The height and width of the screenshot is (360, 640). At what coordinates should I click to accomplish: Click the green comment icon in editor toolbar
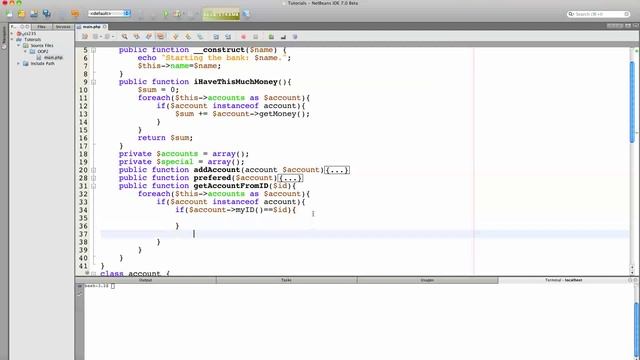(x=271, y=37)
